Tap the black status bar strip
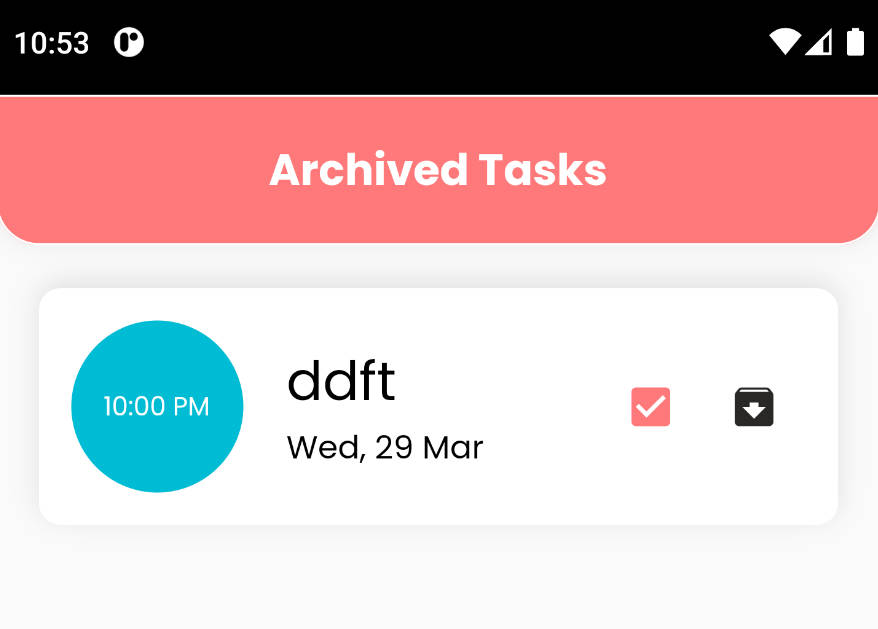878x629 pixels. pos(439,48)
